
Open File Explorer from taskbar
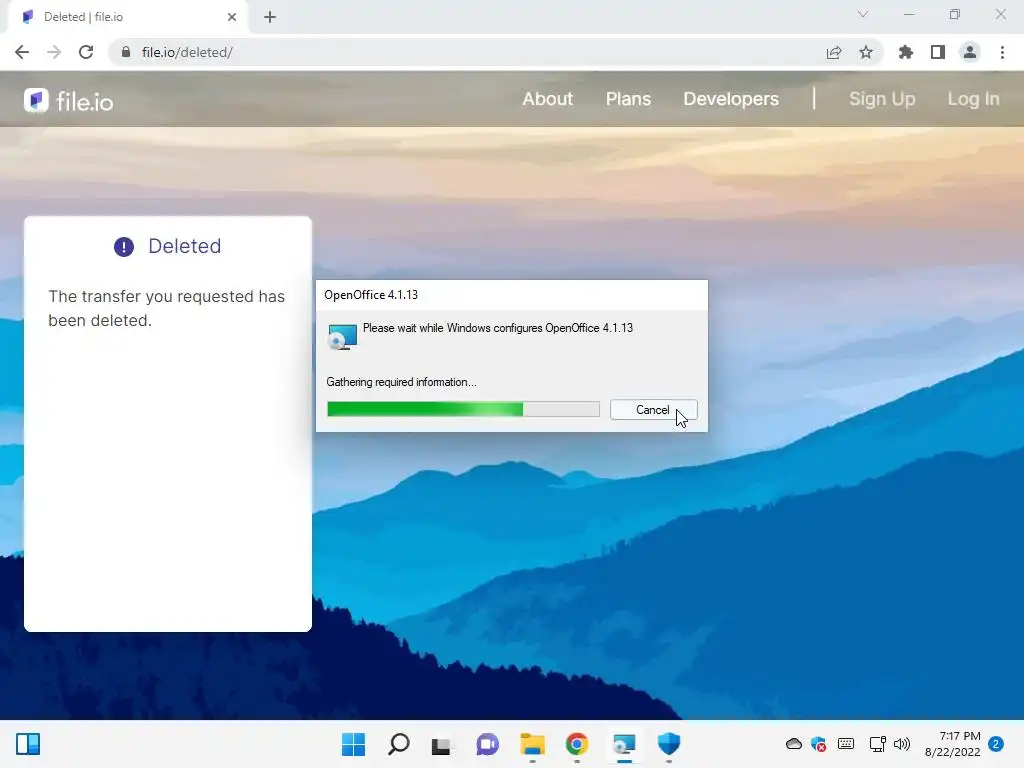point(532,744)
